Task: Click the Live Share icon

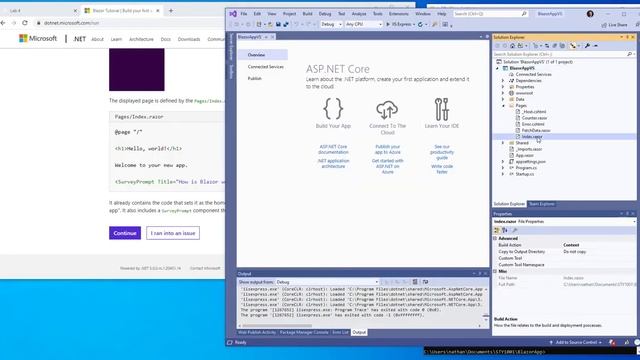Action: tap(604, 25)
